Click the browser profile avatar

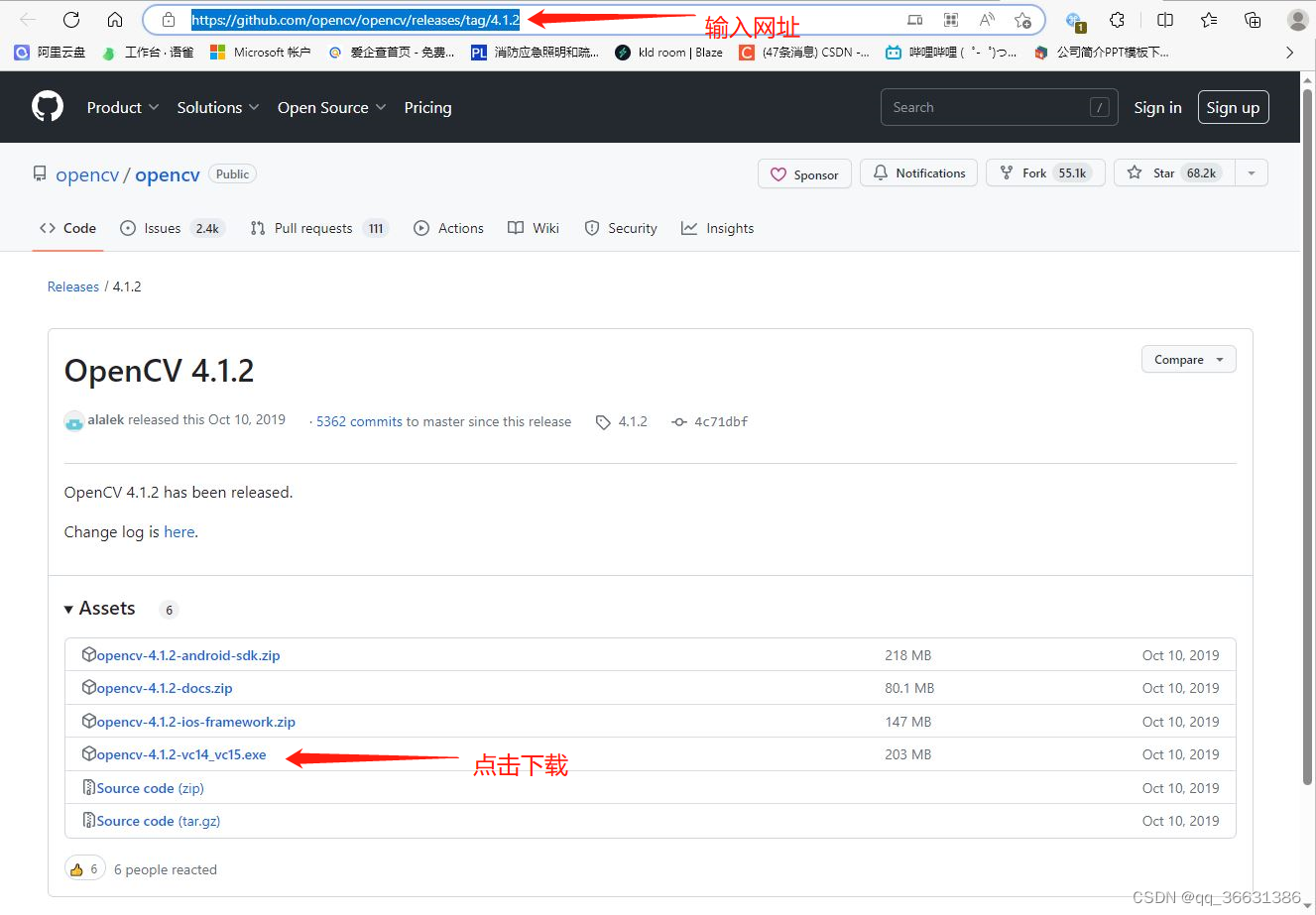pyautogui.click(x=1297, y=20)
